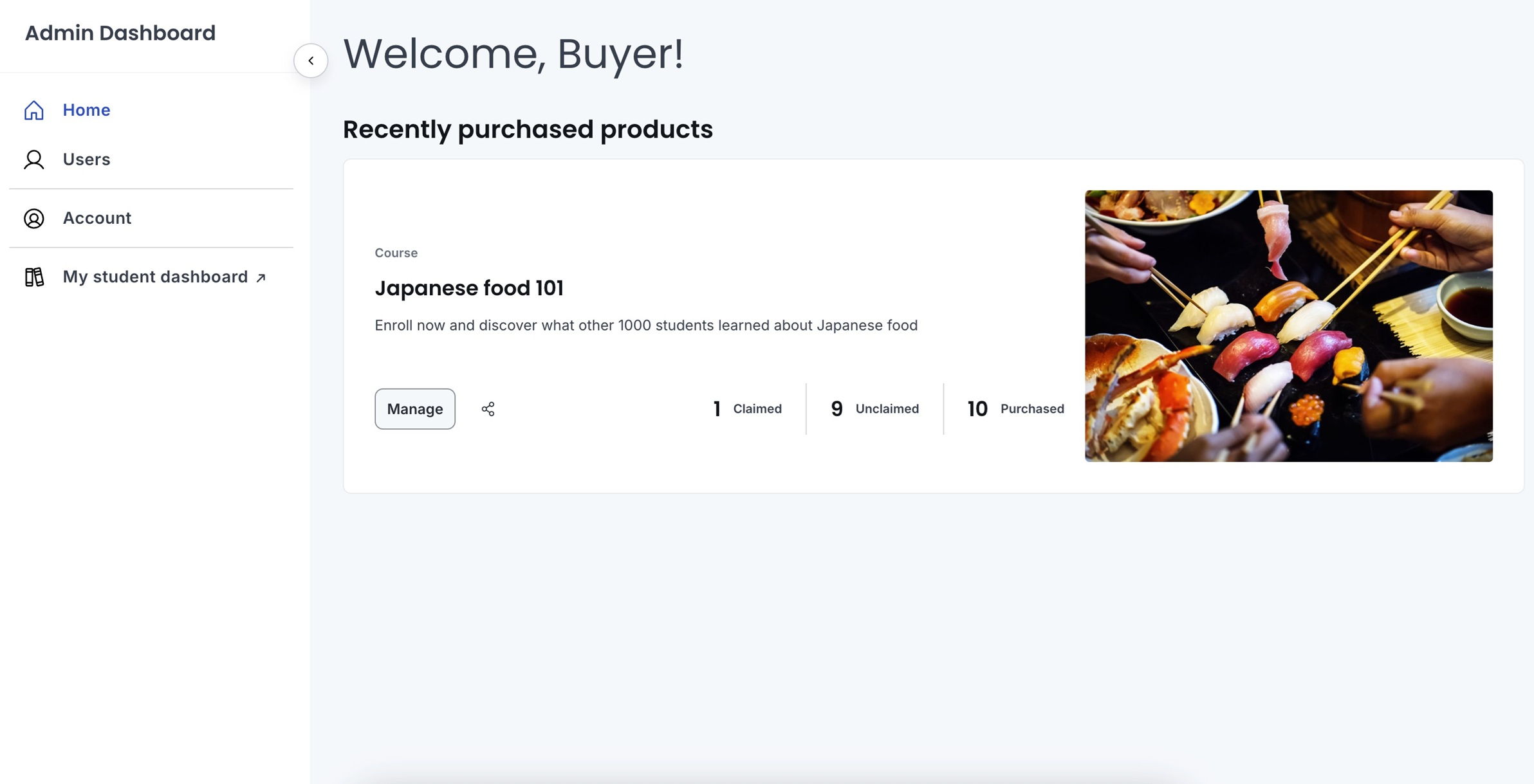Screen dimensions: 1534x784
Task: Click the 9 Unclaimed statistic
Action: [874, 409]
